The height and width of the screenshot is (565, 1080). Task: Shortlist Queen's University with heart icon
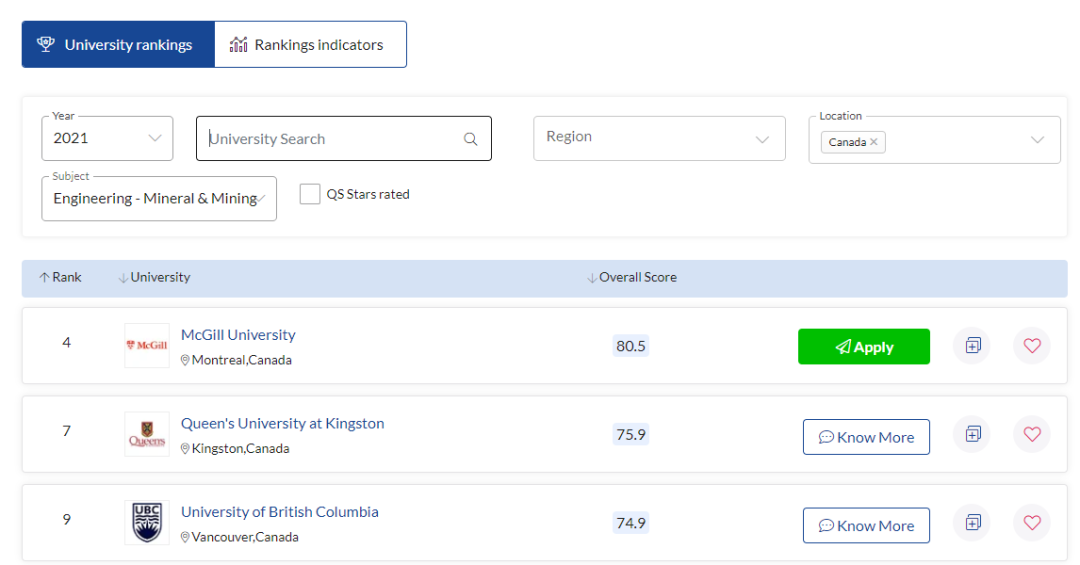tap(1032, 435)
